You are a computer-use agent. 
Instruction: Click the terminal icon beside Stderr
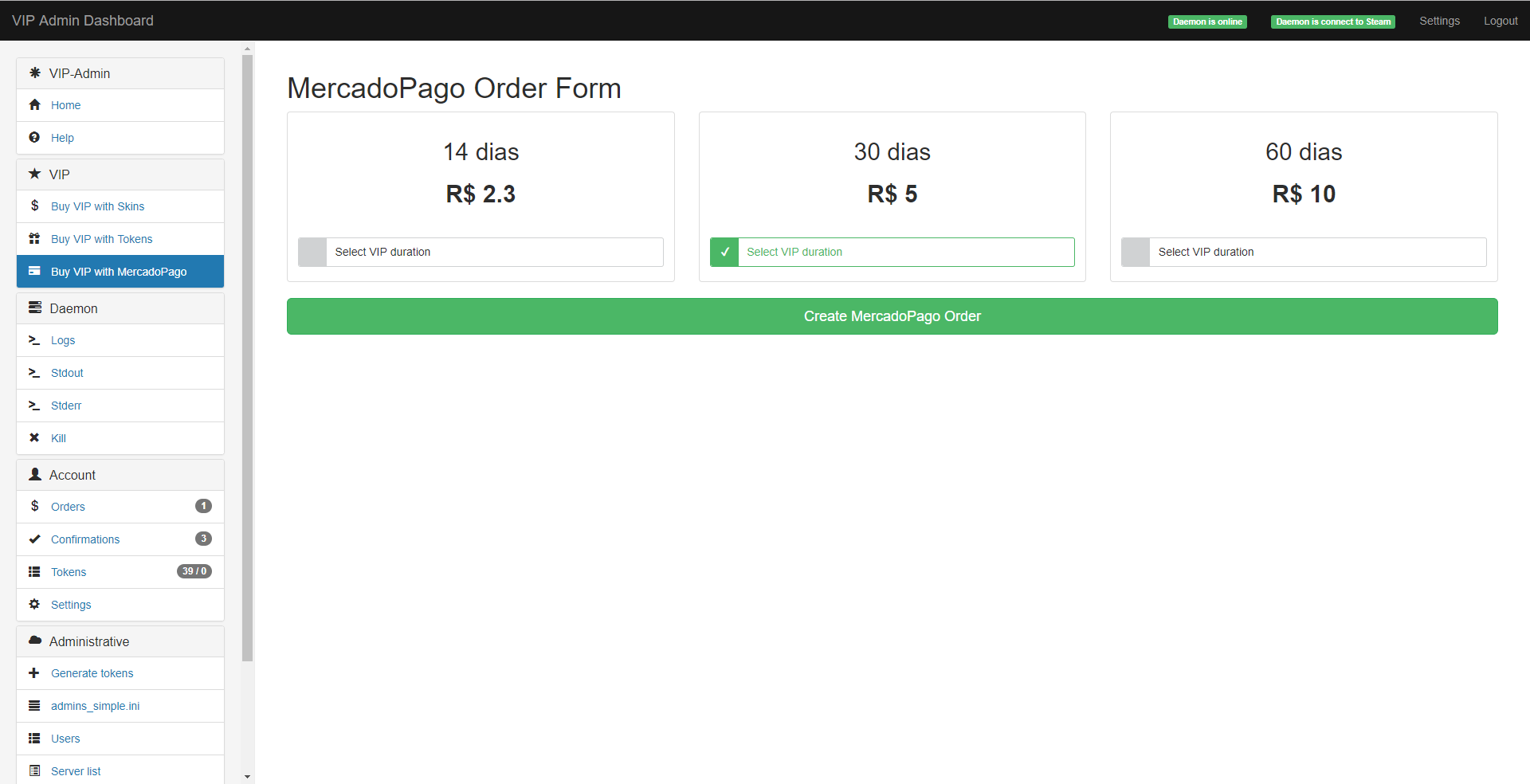34,405
